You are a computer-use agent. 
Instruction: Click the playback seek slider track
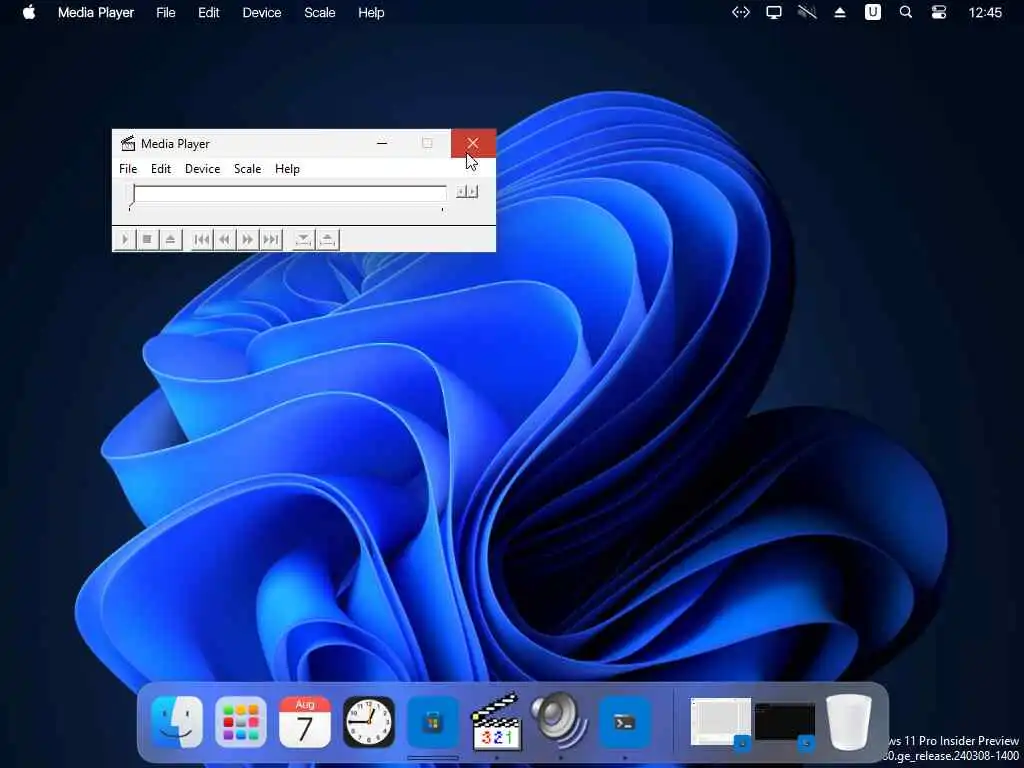[288, 193]
